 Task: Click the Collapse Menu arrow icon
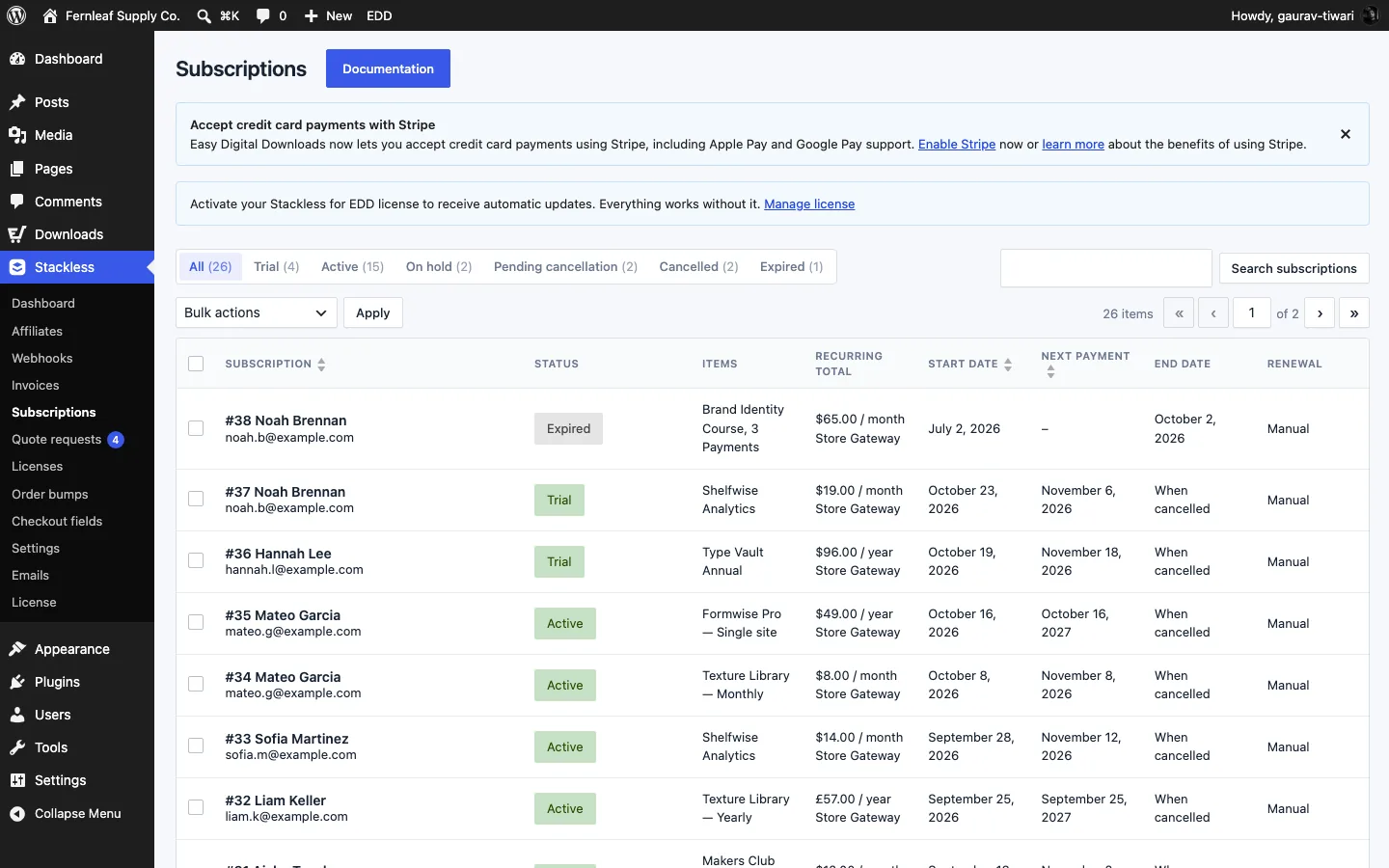(x=17, y=814)
